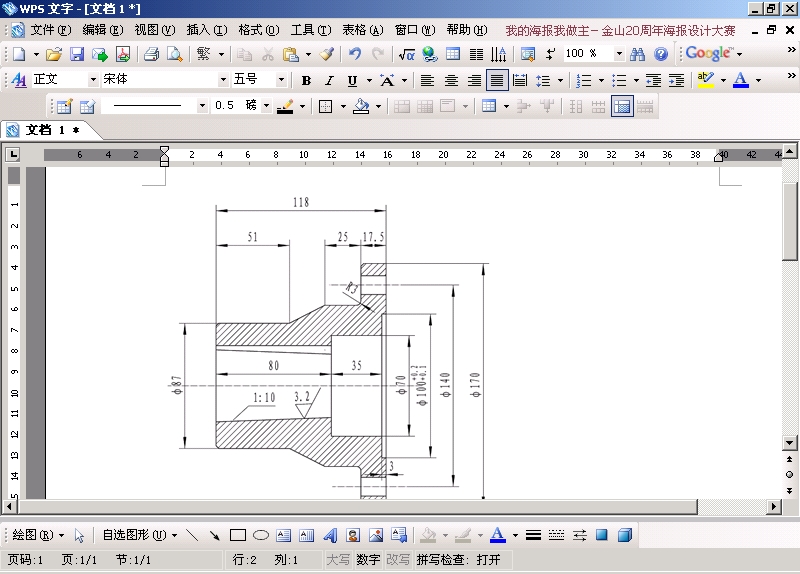Convert to traditional Chinese 繁 button
This screenshot has height=574, width=800.
tap(203, 54)
